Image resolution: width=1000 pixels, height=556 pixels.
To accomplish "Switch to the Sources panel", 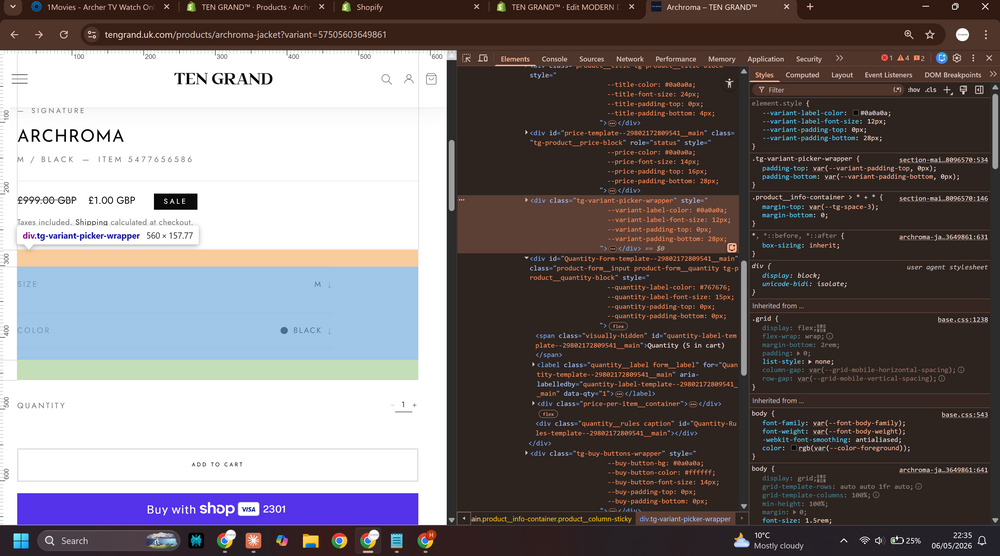I will click(x=591, y=59).
